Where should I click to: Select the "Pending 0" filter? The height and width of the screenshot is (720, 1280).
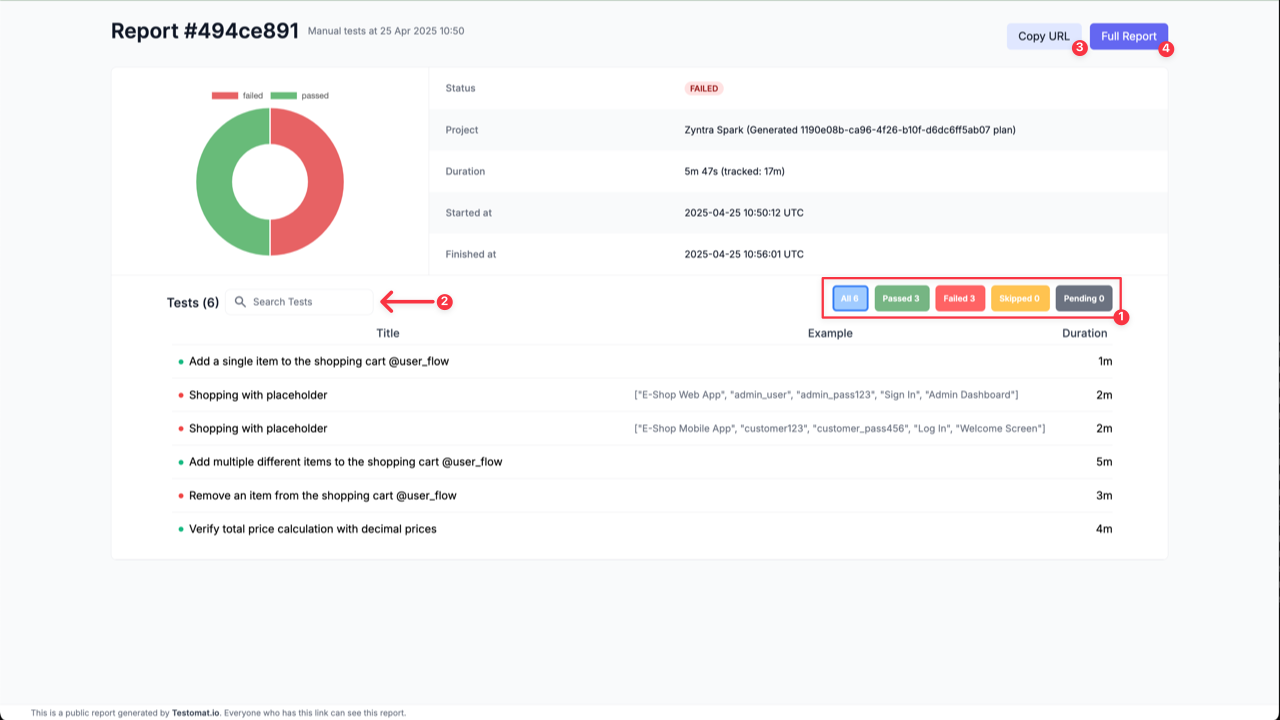coord(1083,297)
